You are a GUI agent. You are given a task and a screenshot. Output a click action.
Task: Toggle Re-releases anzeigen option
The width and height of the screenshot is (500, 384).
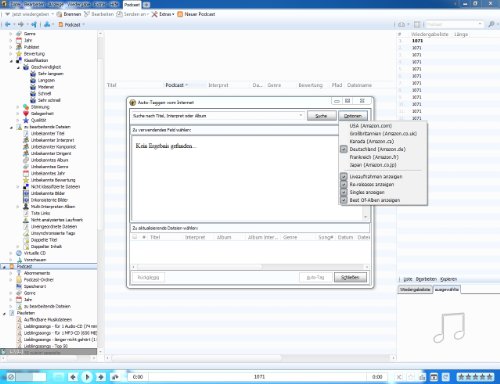[372, 184]
